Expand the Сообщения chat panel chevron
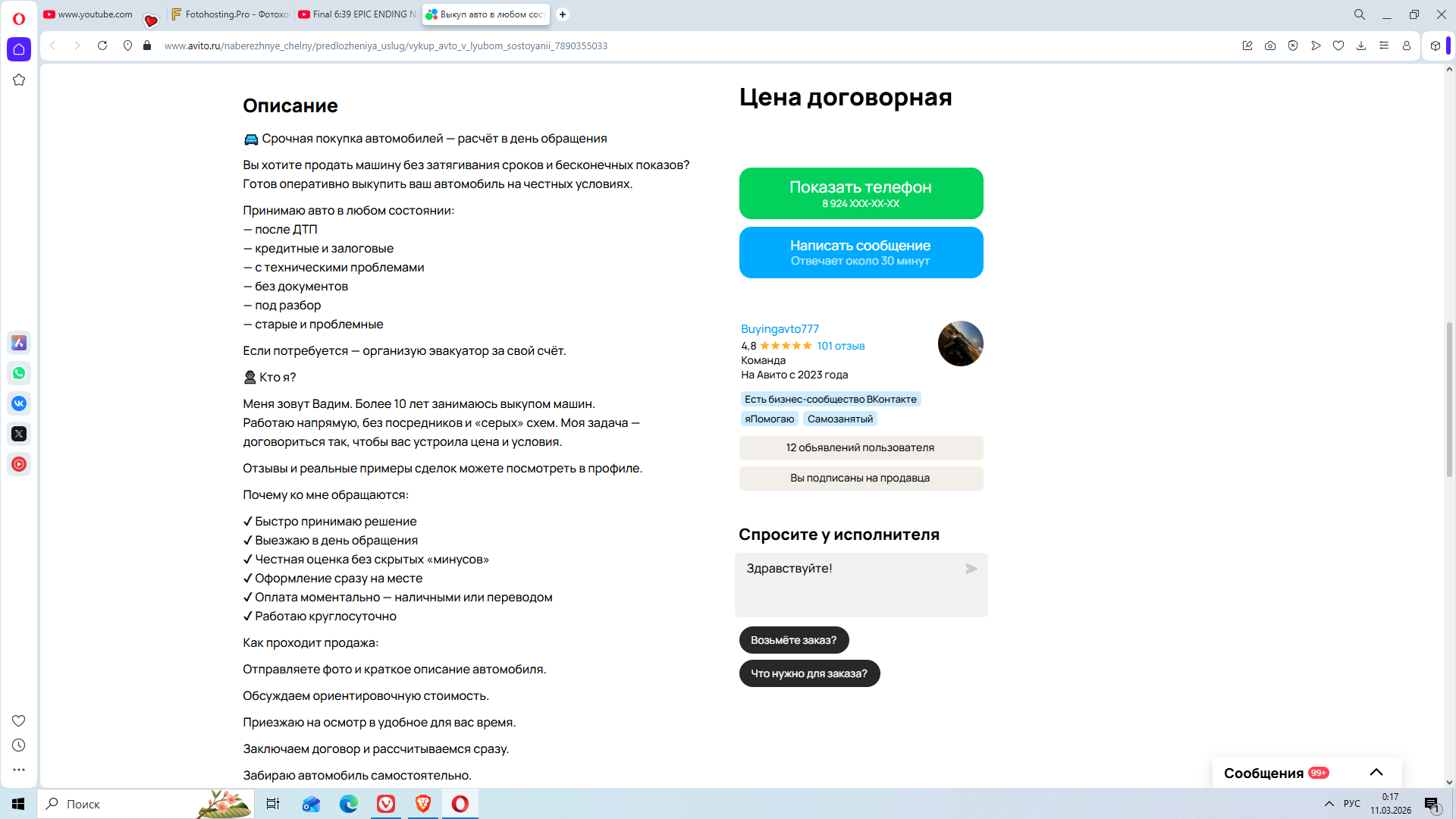The image size is (1456, 819). pos(1376,772)
